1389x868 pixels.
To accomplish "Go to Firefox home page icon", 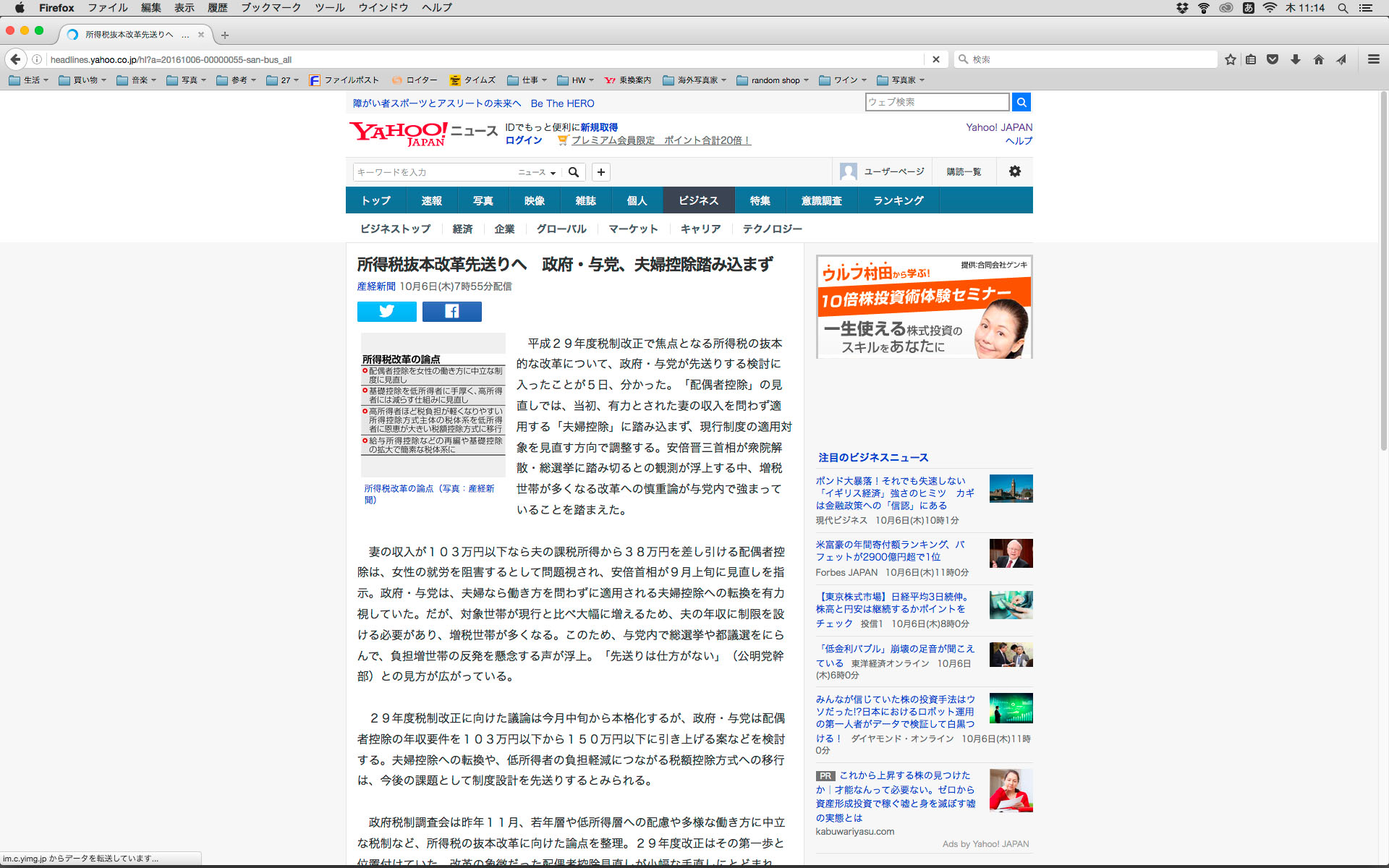I will click(x=1318, y=59).
